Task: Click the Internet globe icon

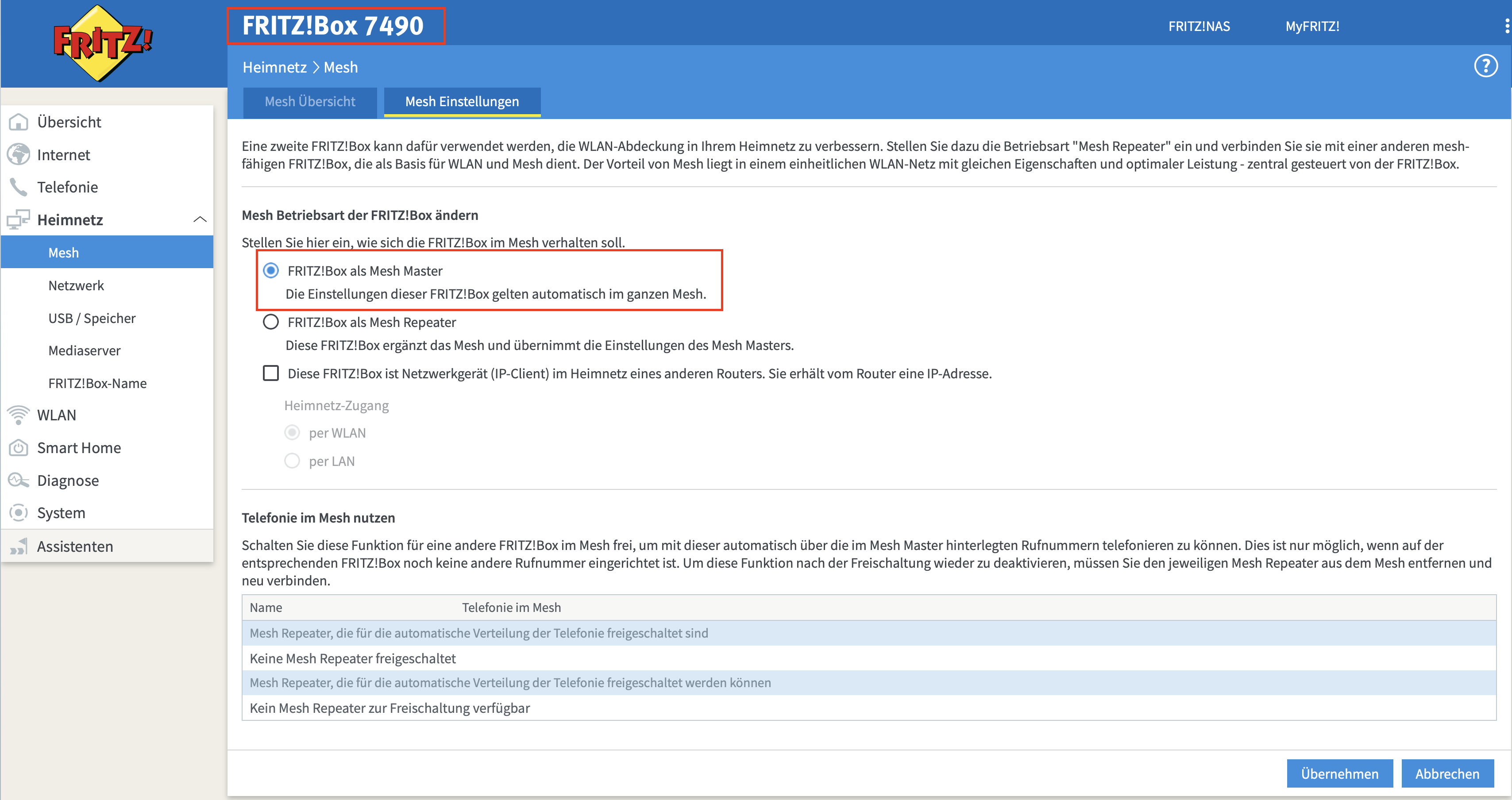Action: (x=19, y=155)
